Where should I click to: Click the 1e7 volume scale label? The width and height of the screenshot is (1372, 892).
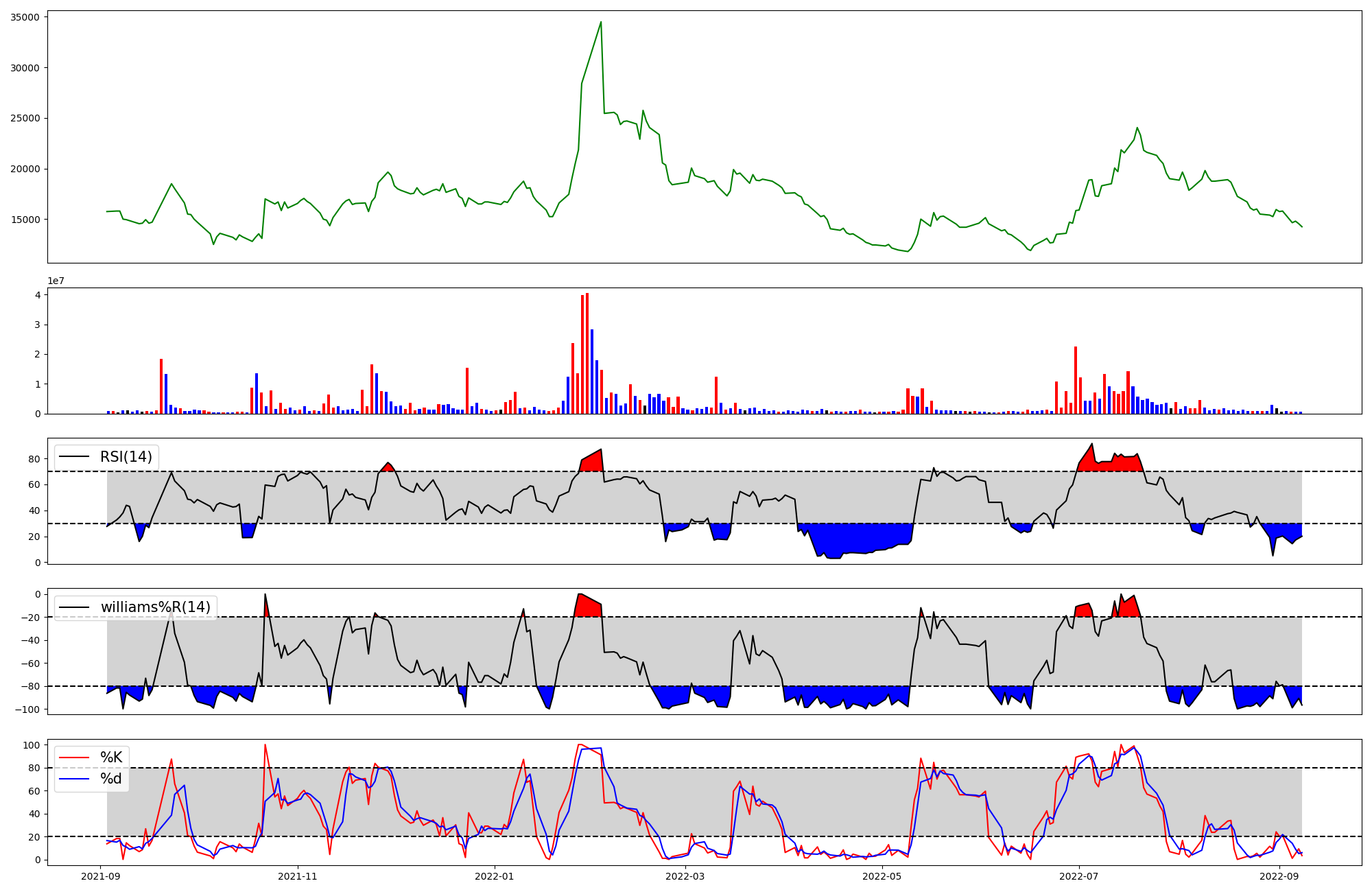click(x=56, y=281)
